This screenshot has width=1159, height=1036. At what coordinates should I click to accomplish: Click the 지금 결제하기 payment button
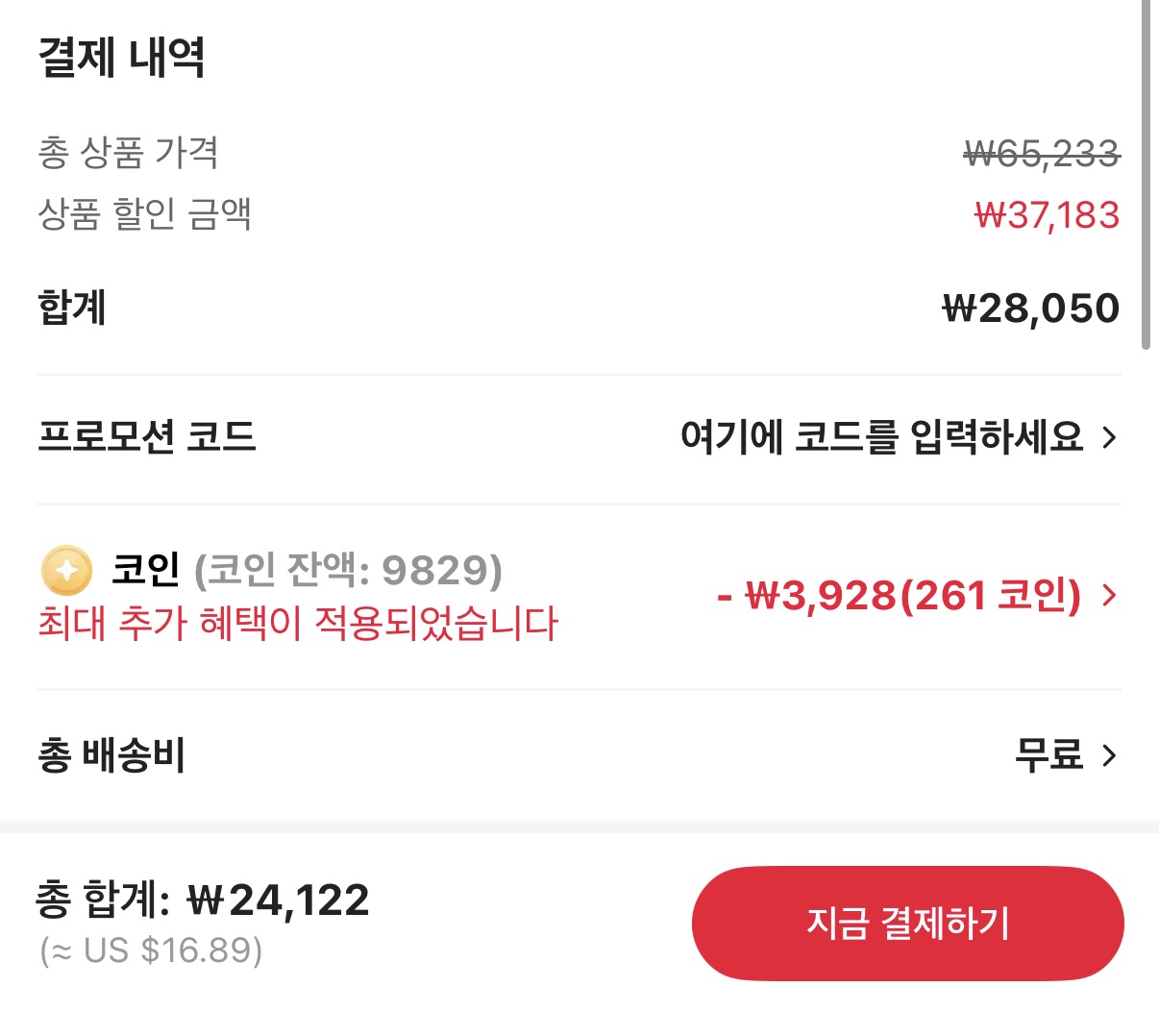click(907, 923)
